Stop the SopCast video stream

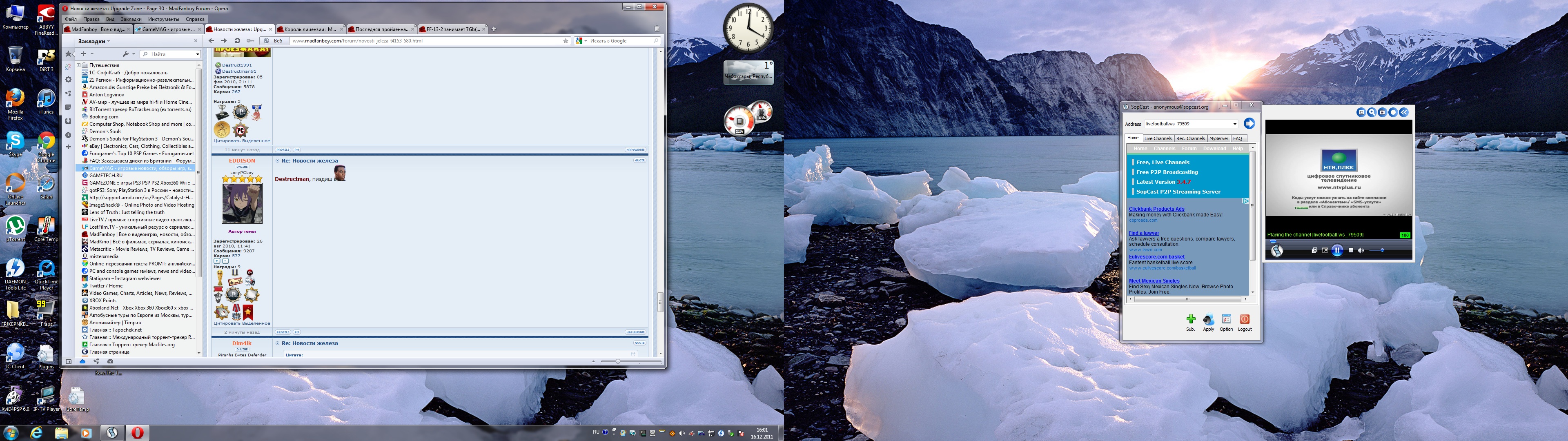tap(1351, 250)
